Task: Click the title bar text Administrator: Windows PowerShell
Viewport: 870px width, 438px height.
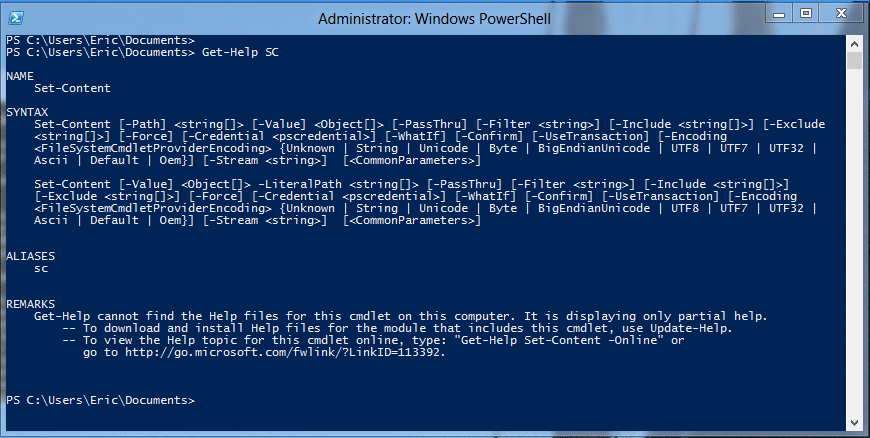Action: click(434, 18)
